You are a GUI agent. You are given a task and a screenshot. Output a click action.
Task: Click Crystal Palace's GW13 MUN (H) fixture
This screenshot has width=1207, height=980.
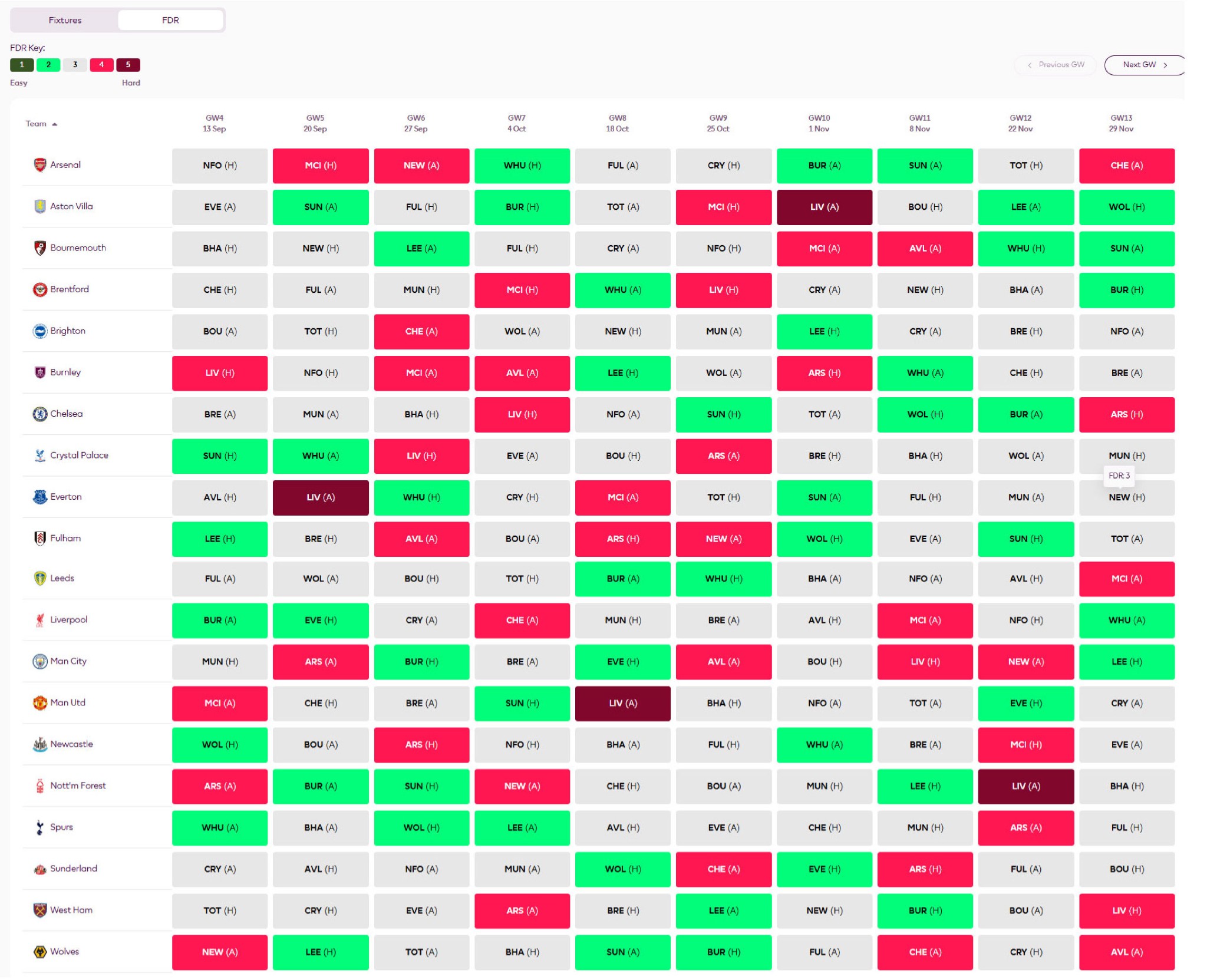pos(1127,456)
